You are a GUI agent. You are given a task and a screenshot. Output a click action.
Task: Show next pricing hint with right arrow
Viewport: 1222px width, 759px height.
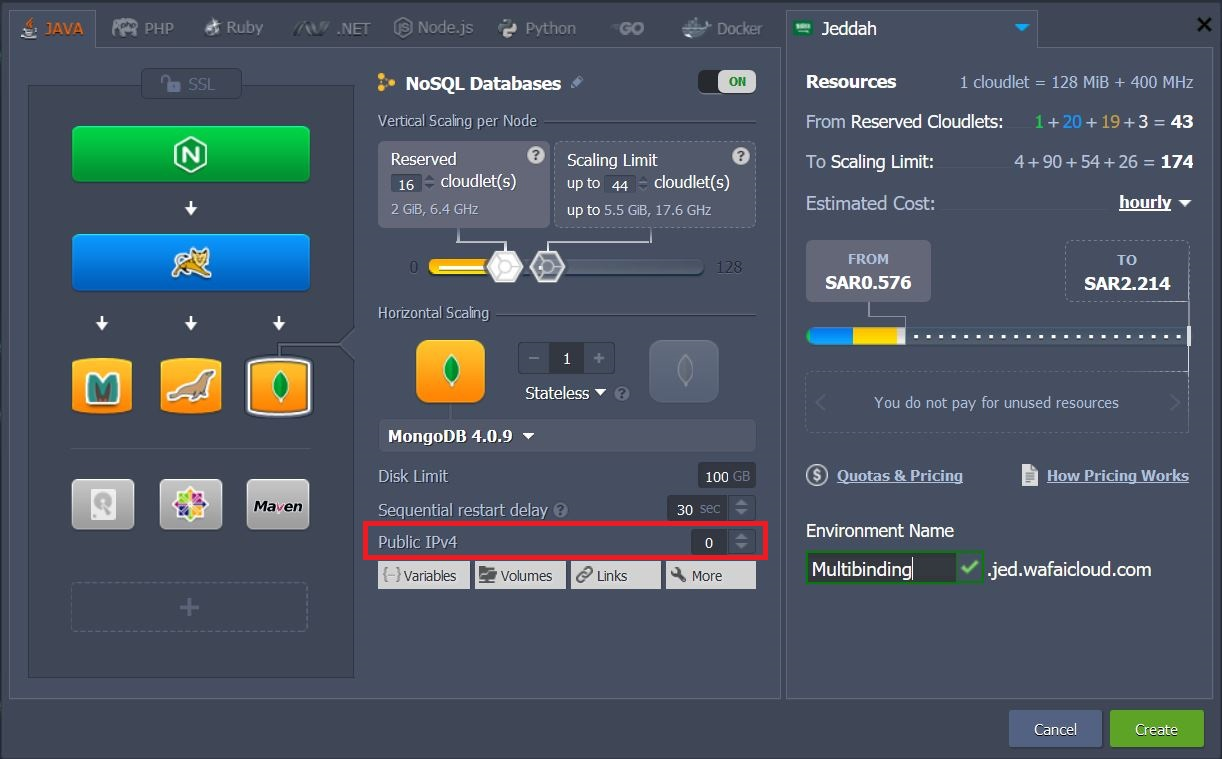pos(1176,403)
